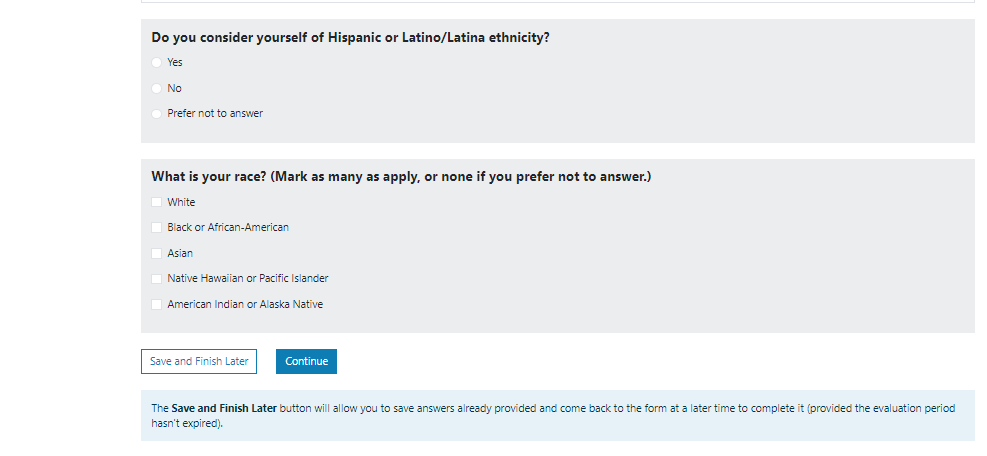Click the Save and Finish Later button

tap(199, 361)
